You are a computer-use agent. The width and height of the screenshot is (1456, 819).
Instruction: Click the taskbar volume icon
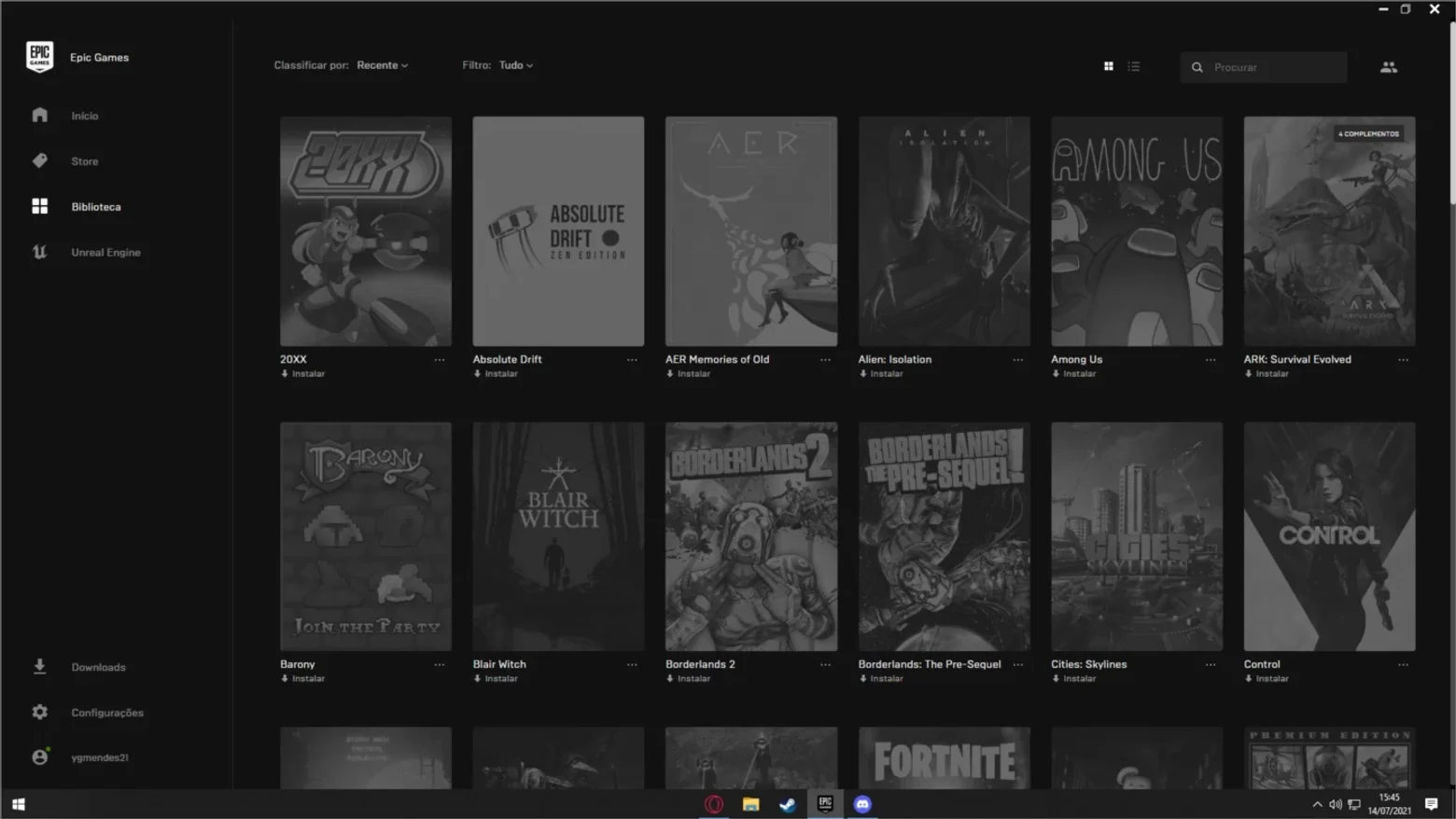pyautogui.click(x=1336, y=804)
